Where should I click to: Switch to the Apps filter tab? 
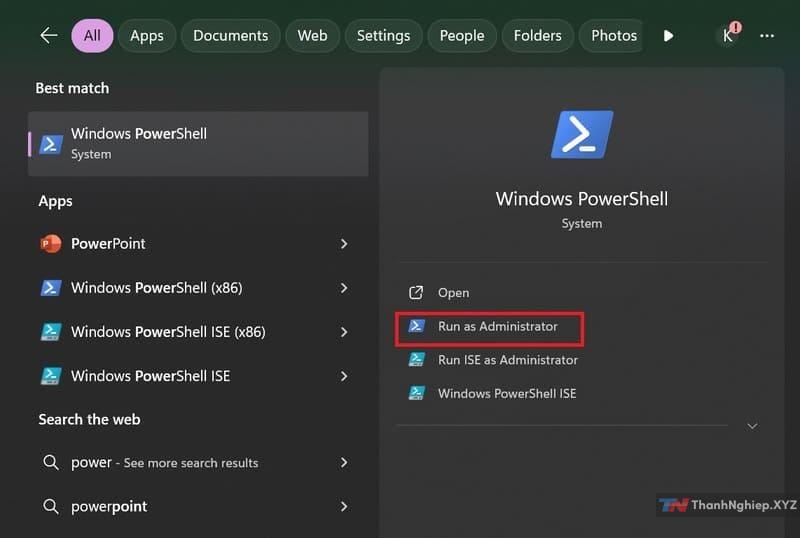coord(147,36)
